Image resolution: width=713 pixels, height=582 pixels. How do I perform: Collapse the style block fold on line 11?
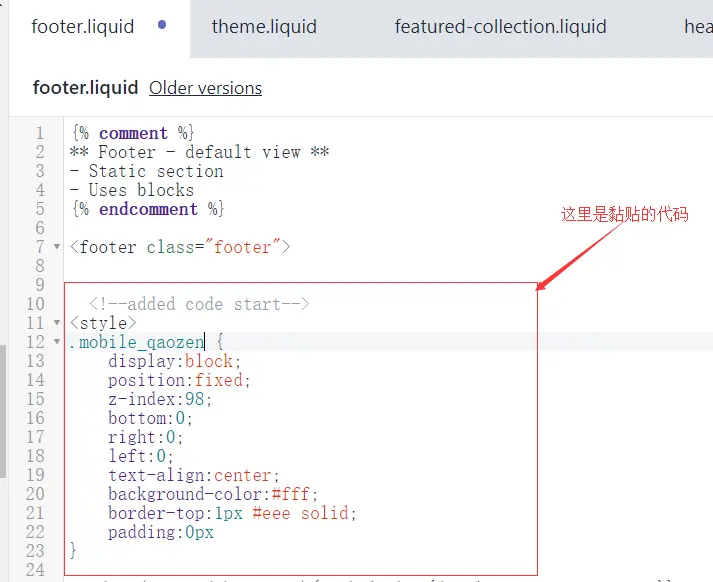(57, 323)
